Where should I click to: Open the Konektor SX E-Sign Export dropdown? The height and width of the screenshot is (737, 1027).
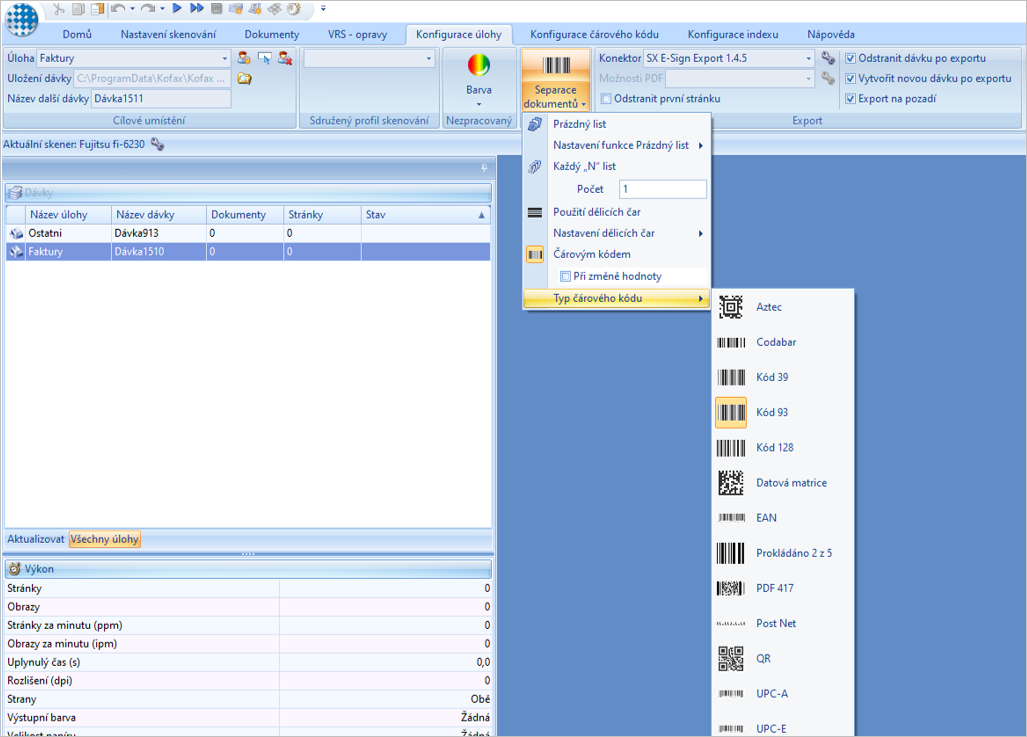point(808,58)
